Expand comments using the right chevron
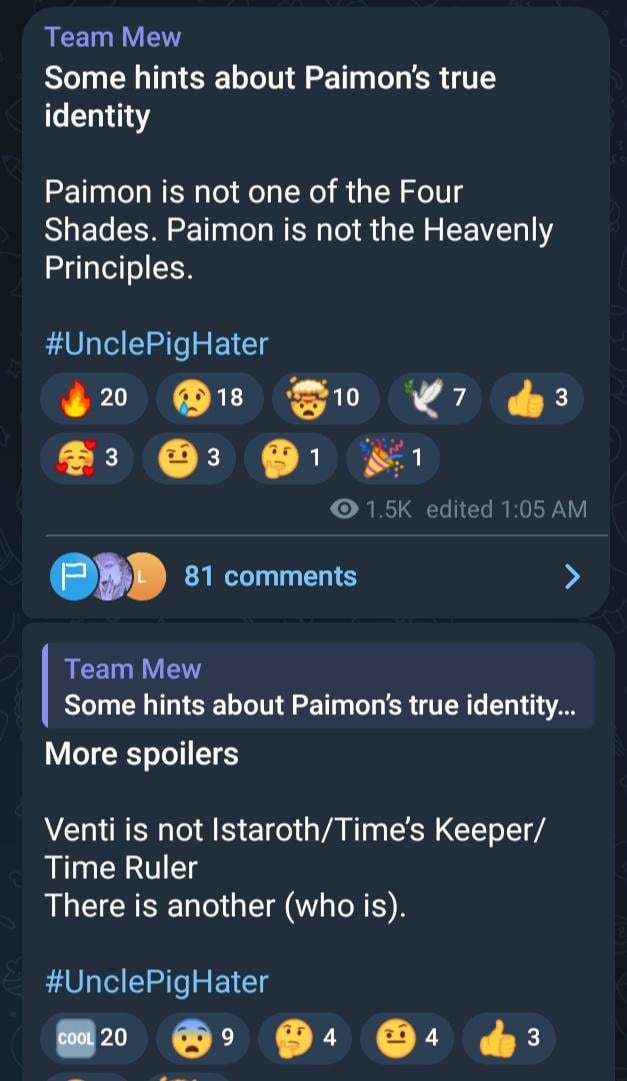The height and width of the screenshot is (1081, 627). pos(572,576)
